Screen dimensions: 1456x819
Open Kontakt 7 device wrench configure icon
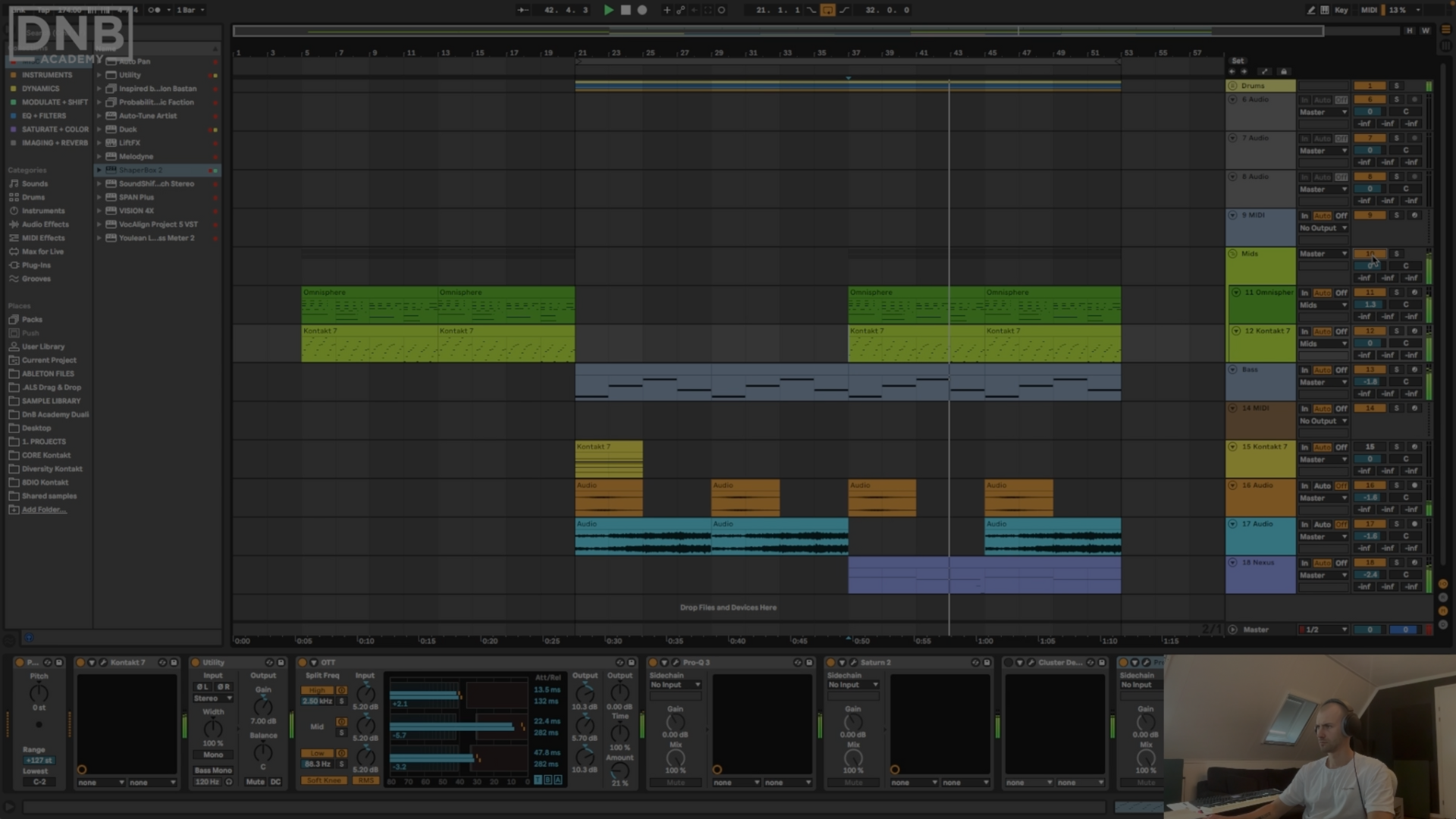[x=103, y=662]
